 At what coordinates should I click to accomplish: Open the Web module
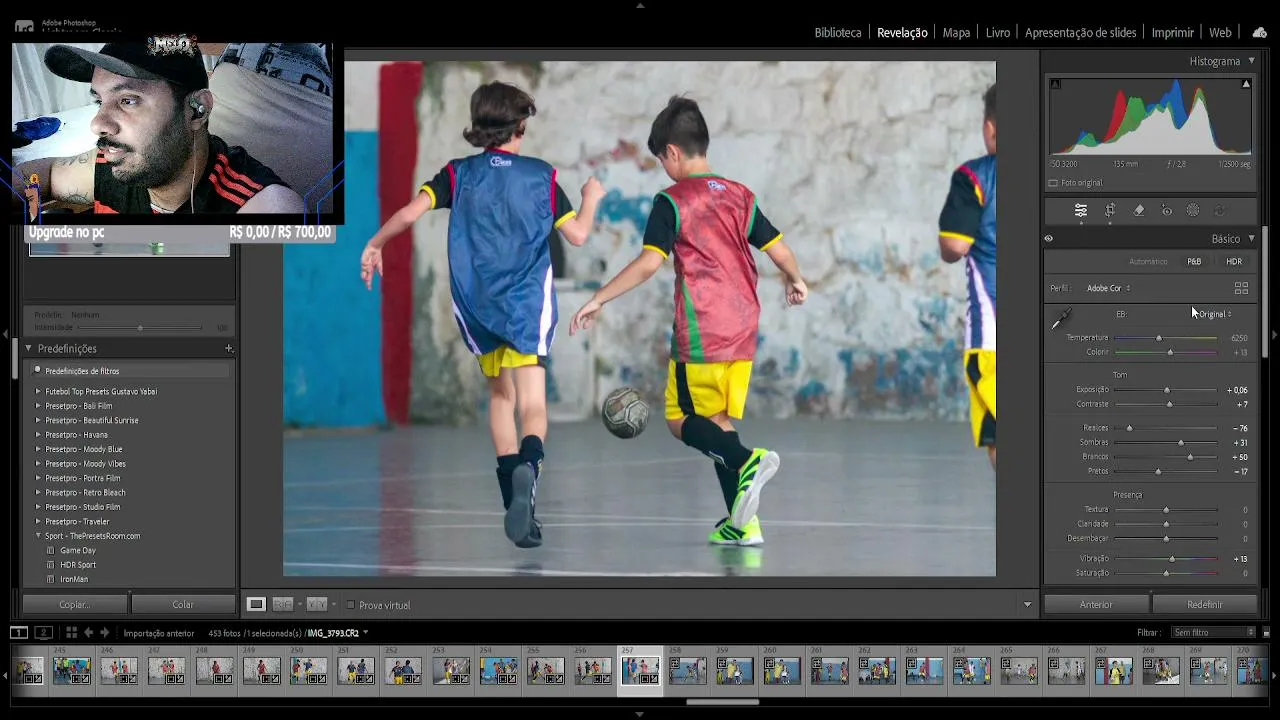pos(1220,32)
